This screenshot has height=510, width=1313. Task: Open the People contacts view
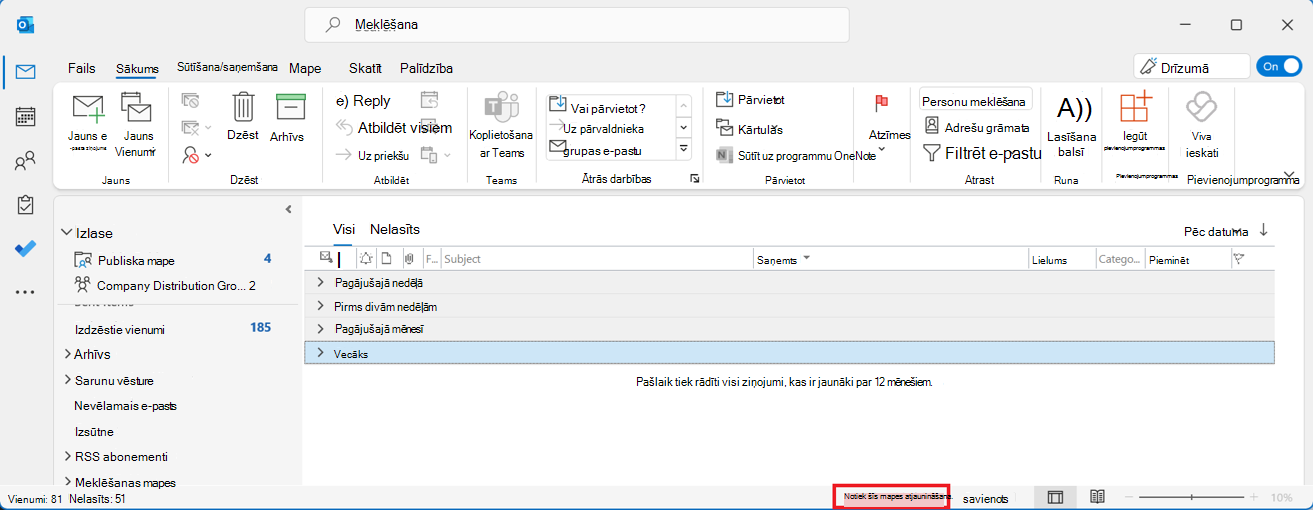point(26,161)
